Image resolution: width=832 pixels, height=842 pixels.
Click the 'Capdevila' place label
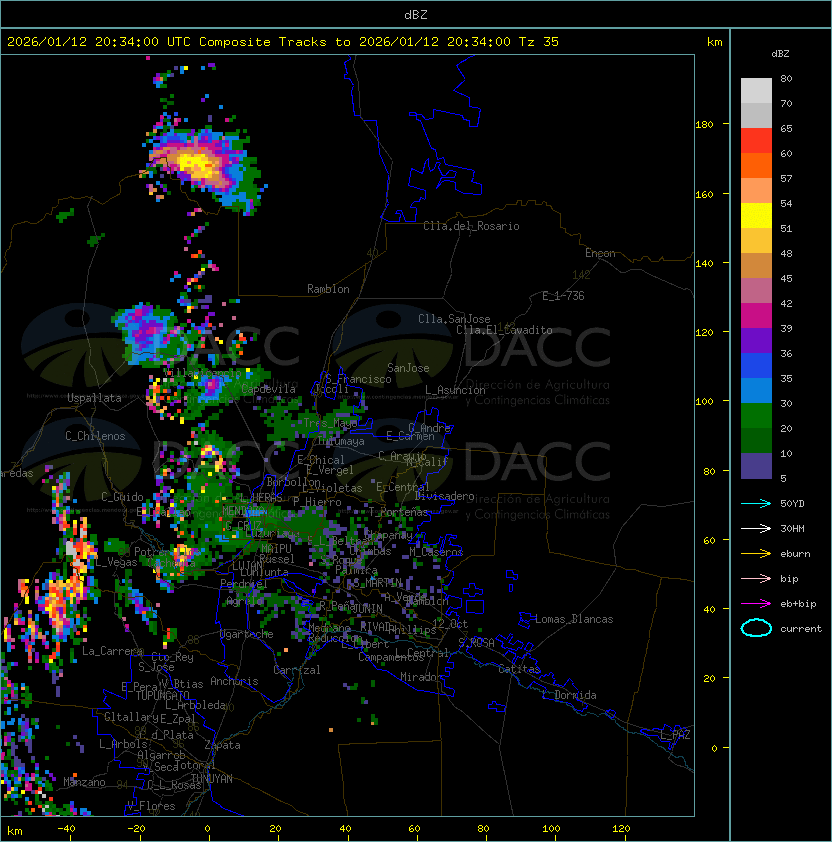pos(268,389)
